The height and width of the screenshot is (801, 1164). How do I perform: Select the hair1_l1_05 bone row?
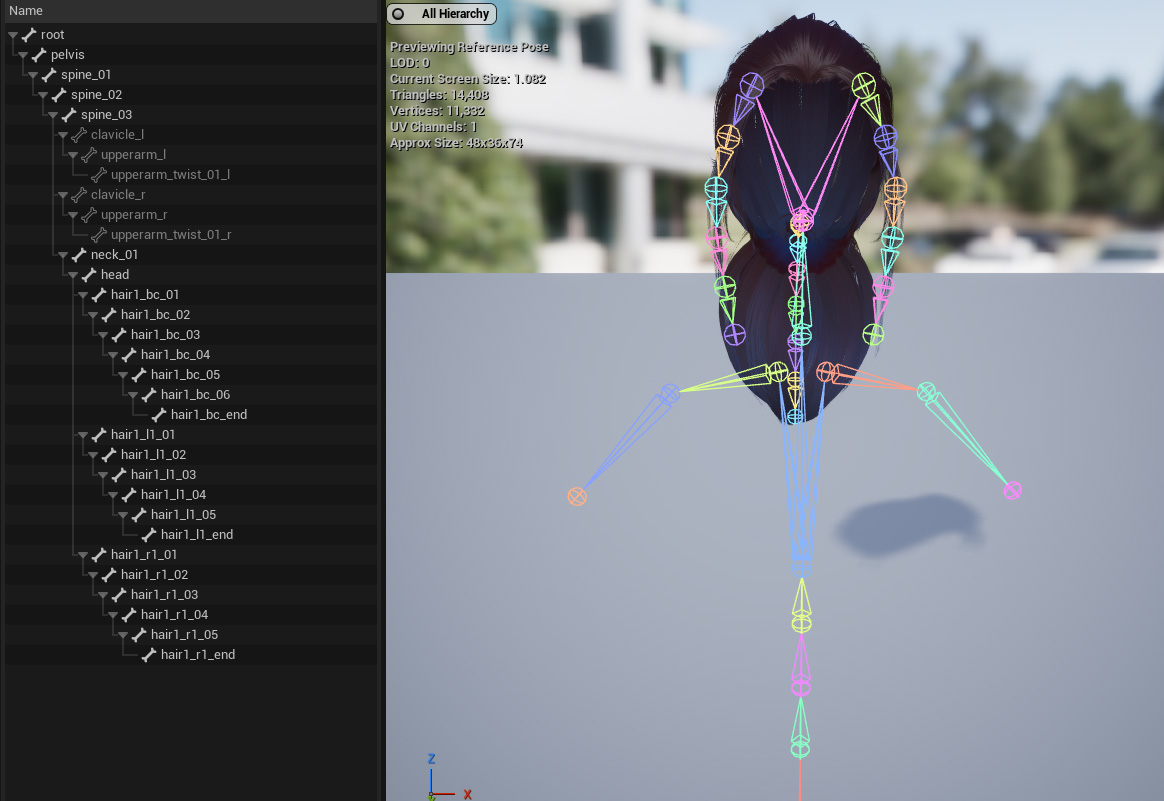(191, 514)
